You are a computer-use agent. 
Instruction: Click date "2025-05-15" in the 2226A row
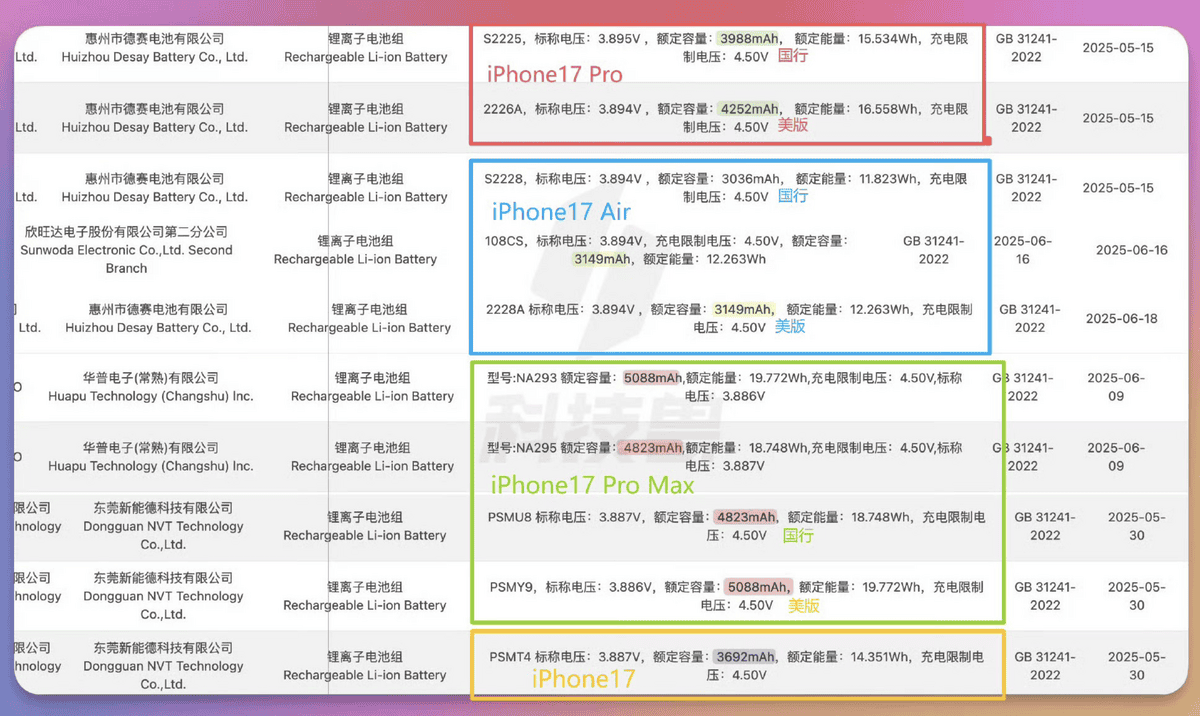[1118, 118]
